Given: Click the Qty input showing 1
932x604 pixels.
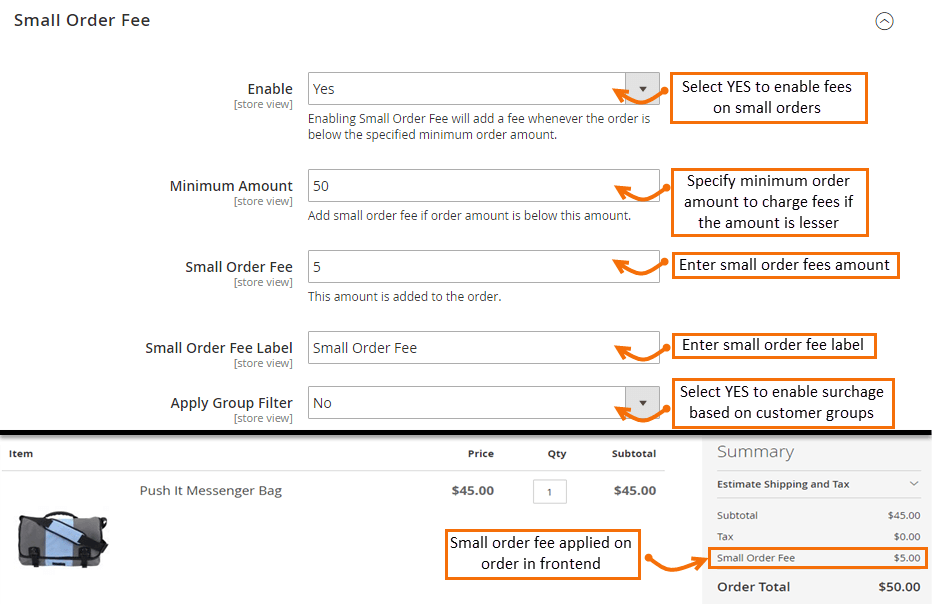Looking at the screenshot, I should pos(549,491).
